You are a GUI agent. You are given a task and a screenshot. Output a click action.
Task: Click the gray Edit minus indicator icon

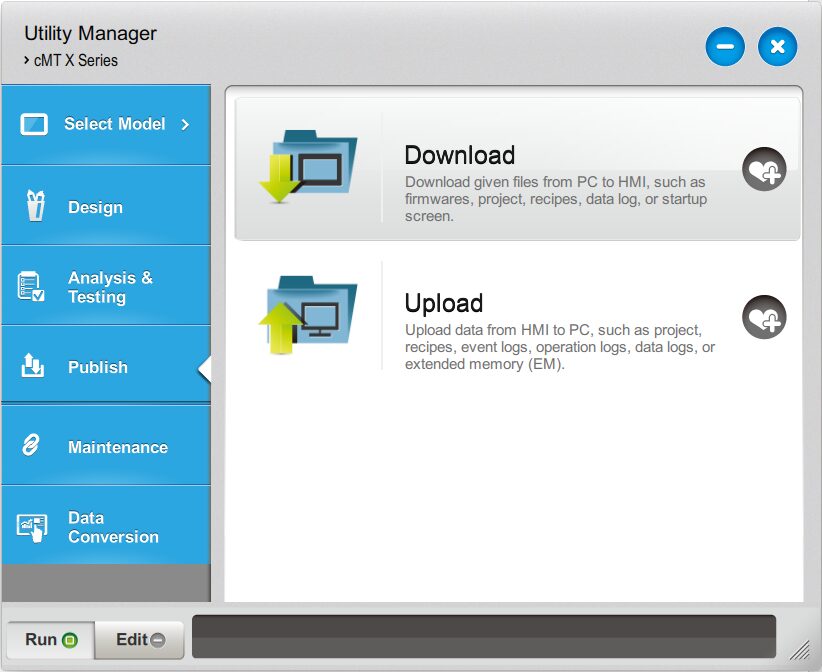pyautogui.click(x=158, y=640)
